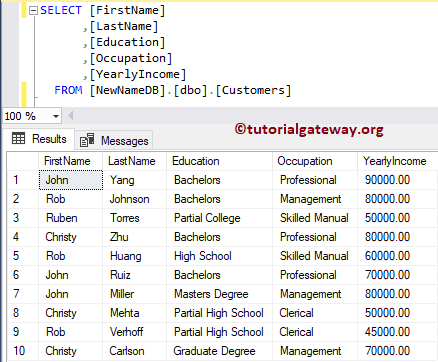The image size is (438, 362).
Task: Click Skilled Manual in Torres's row
Action: (x=315, y=218)
